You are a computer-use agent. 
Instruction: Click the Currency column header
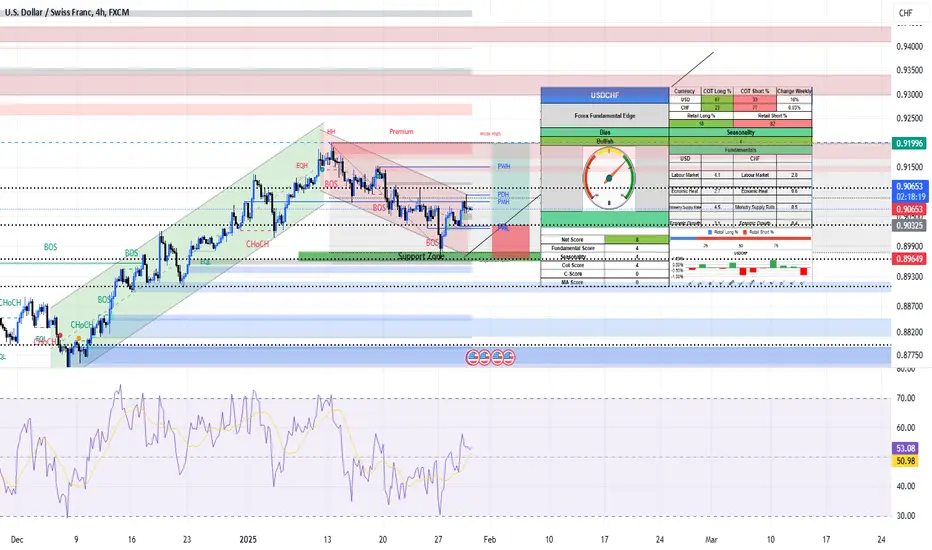(x=685, y=91)
